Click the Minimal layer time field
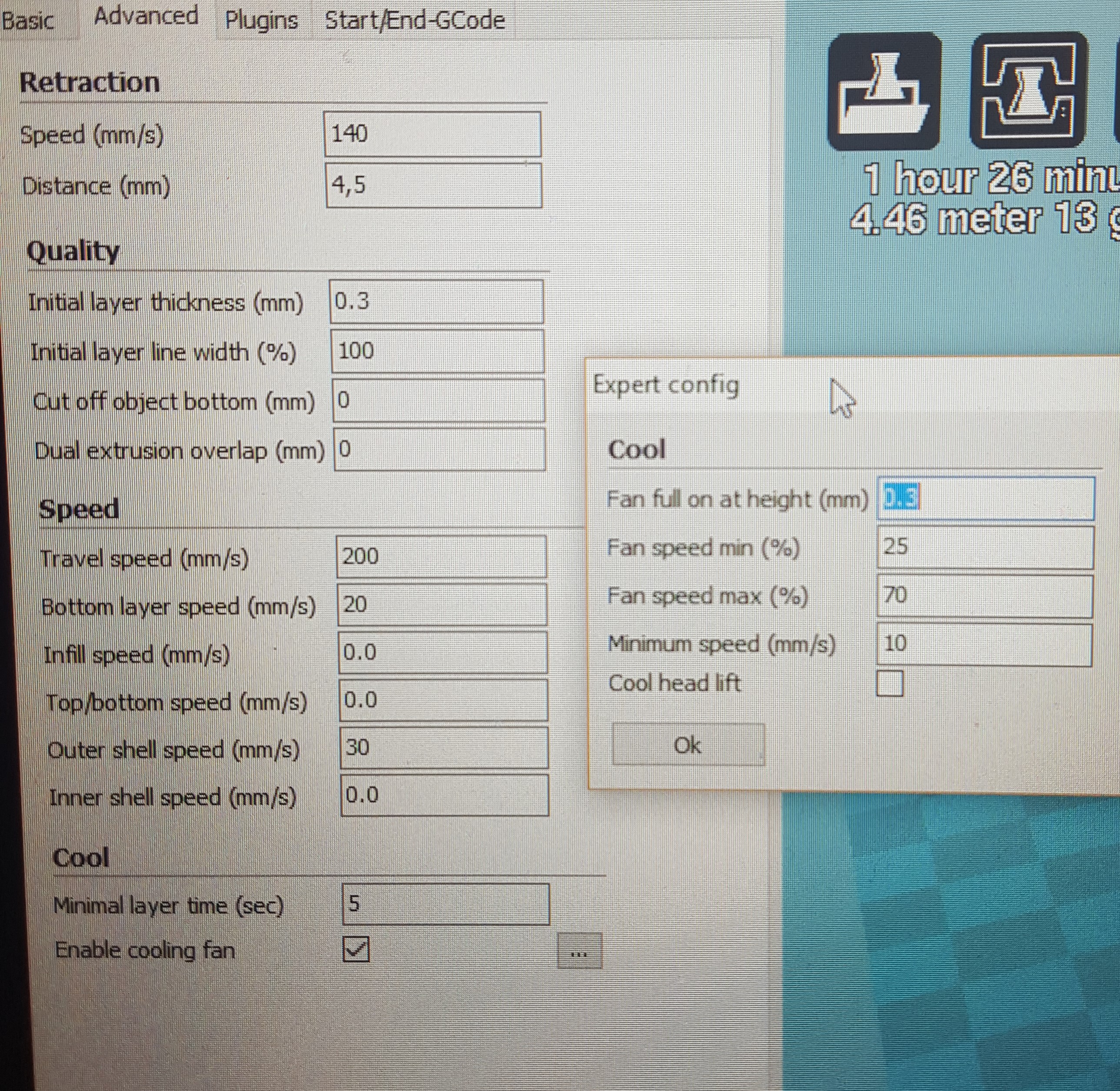This screenshot has width=1120, height=1091. [445, 904]
